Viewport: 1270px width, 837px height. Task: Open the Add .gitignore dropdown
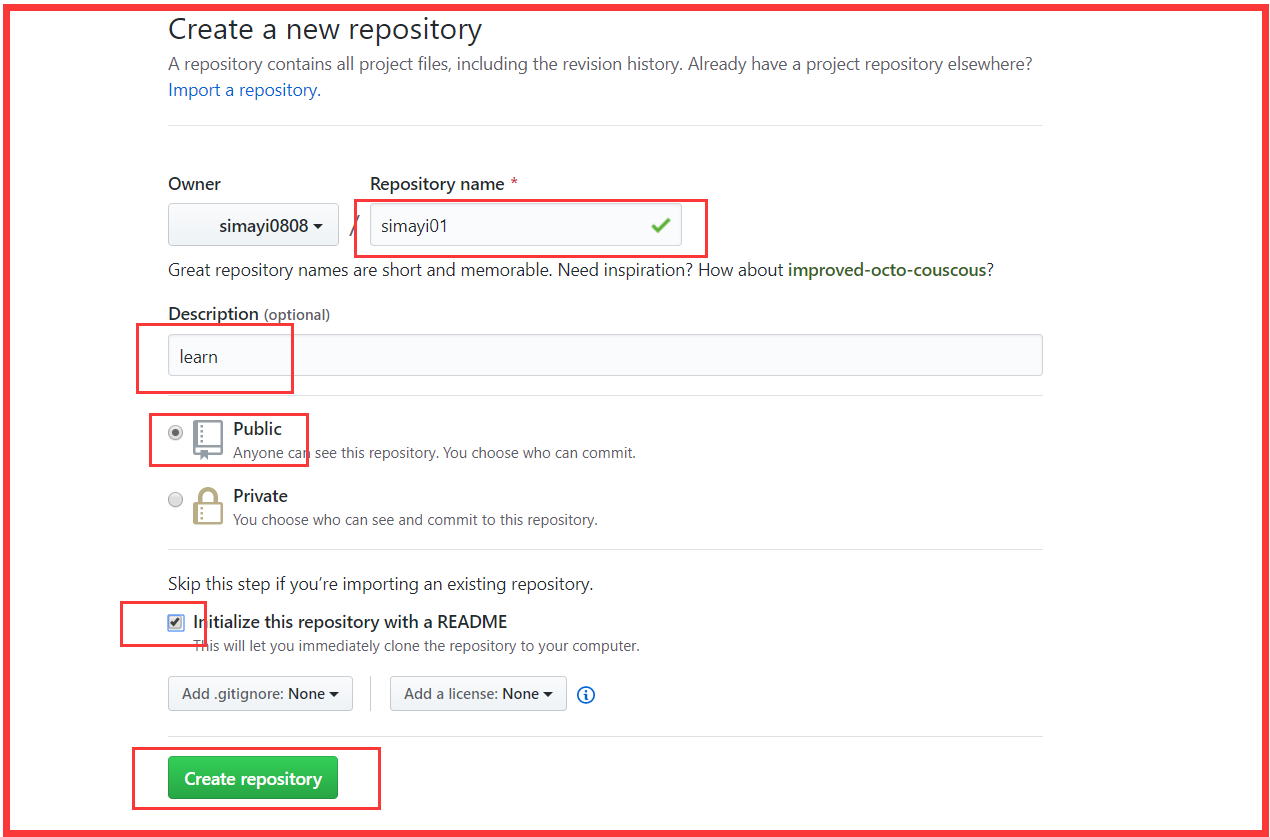click(260, 693)
